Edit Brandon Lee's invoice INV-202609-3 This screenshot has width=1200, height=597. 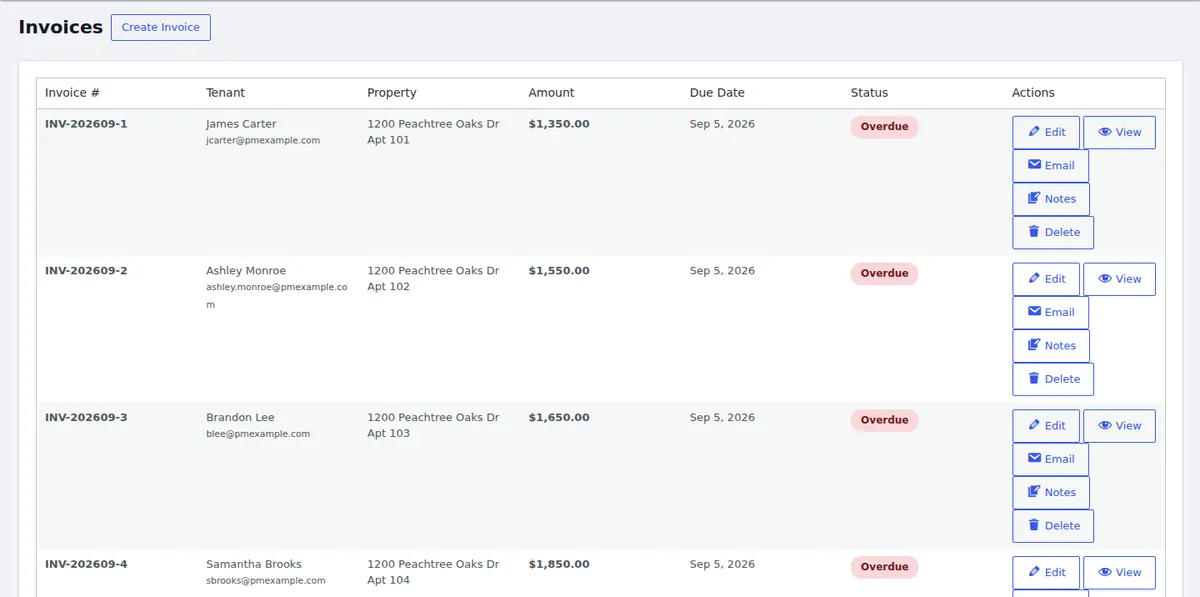point(1046,426)
